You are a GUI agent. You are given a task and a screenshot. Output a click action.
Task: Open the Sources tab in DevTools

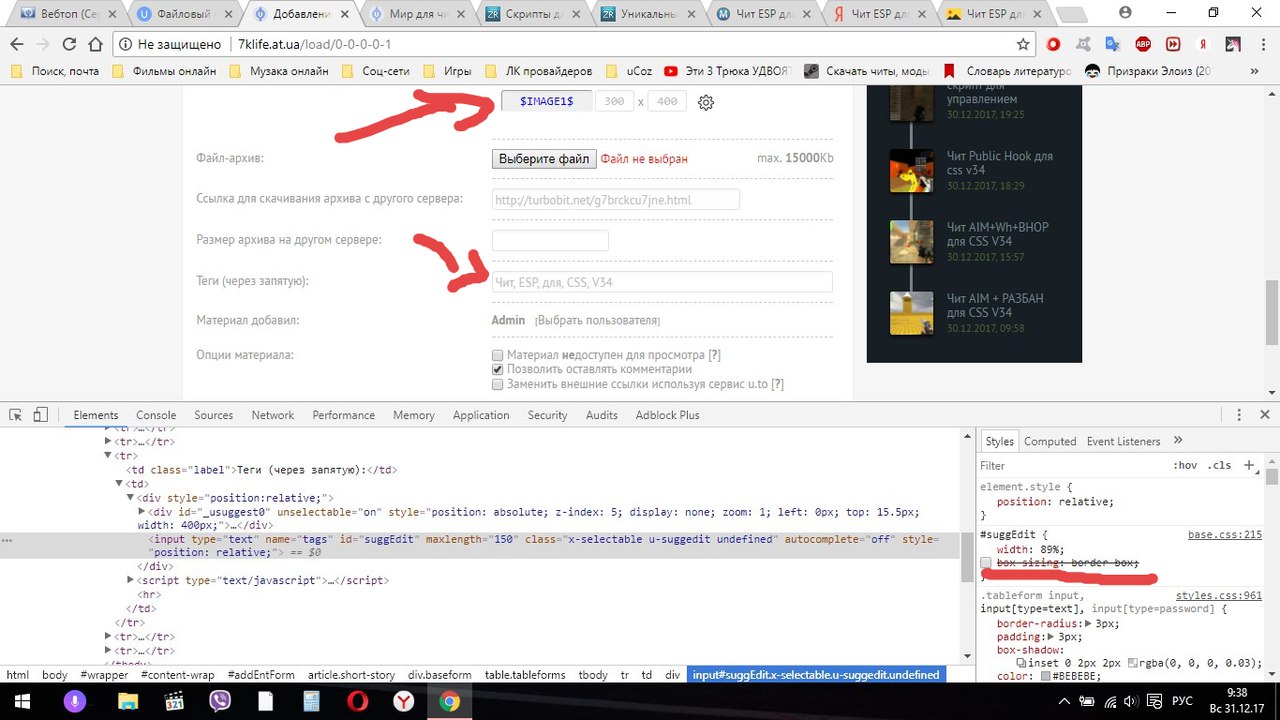[214, 415]
